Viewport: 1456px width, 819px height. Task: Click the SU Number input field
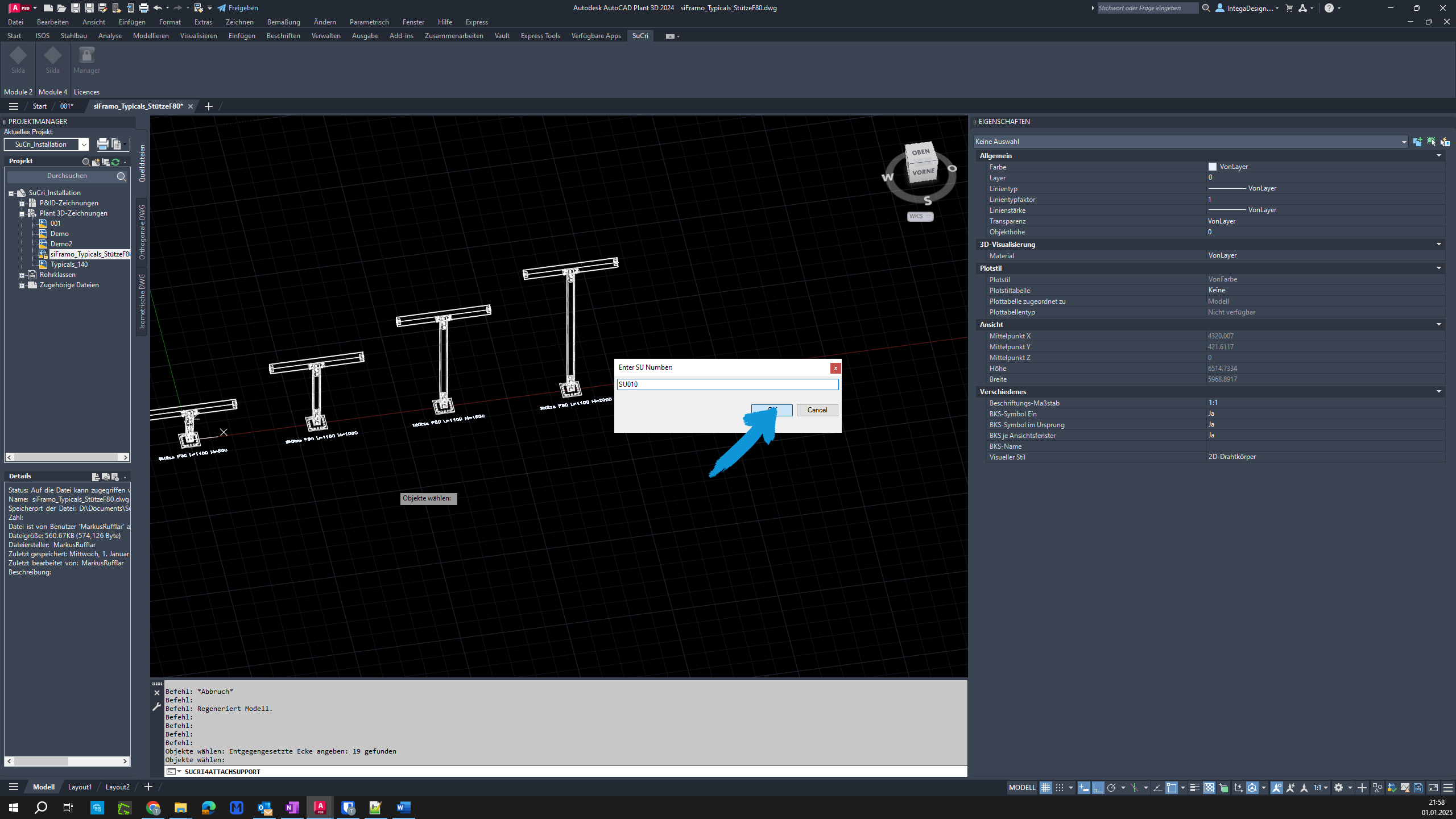(727, 384)
